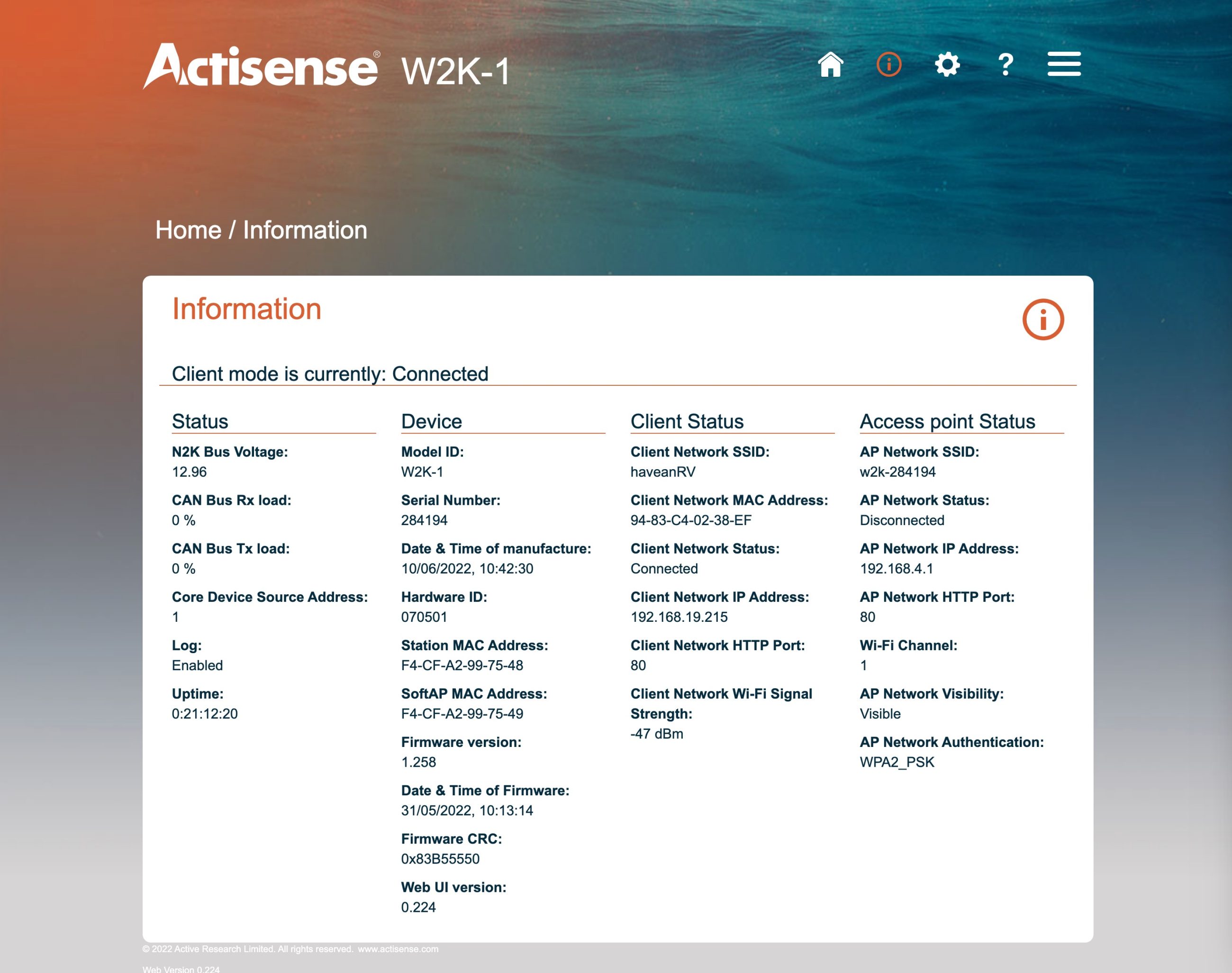Click the Client mode is currently: Connected text
The image size is (1232, 973).
point(330,374)
